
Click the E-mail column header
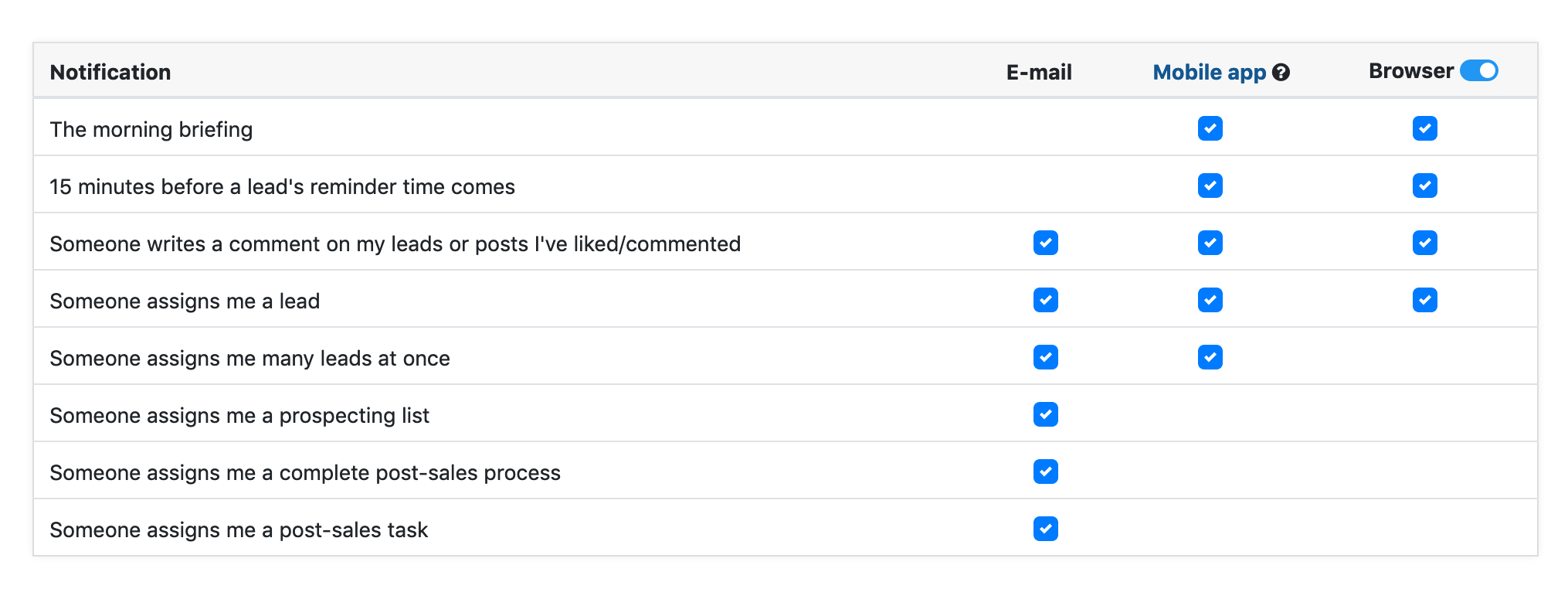(1038, 73)
